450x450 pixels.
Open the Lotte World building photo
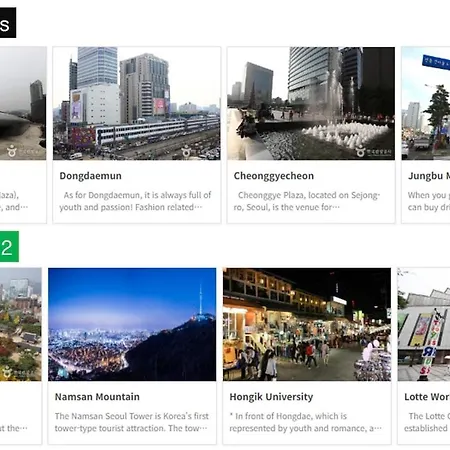[x=424, y=324]
